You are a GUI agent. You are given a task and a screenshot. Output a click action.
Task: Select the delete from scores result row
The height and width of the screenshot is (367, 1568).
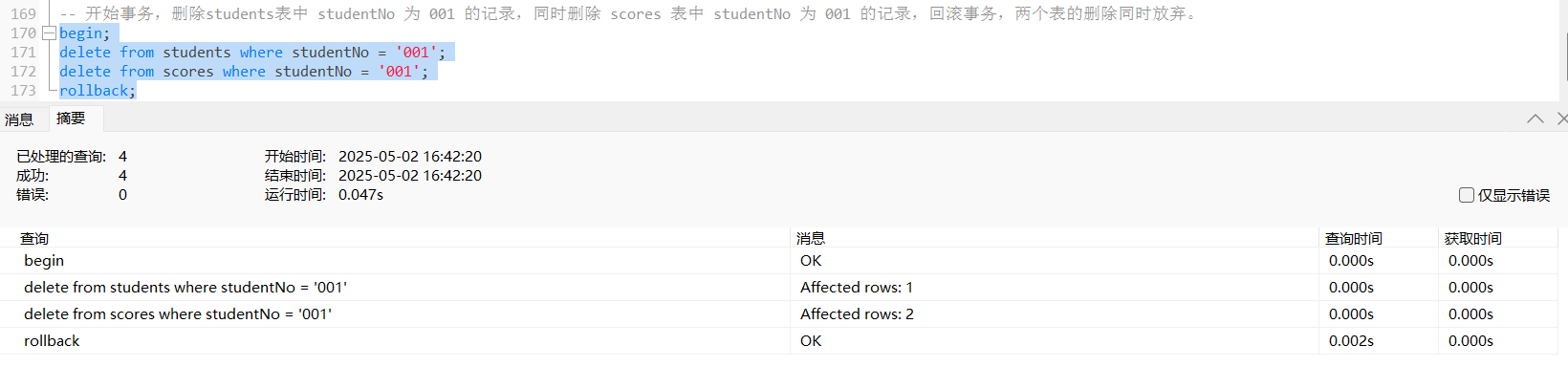pos(784,314)
